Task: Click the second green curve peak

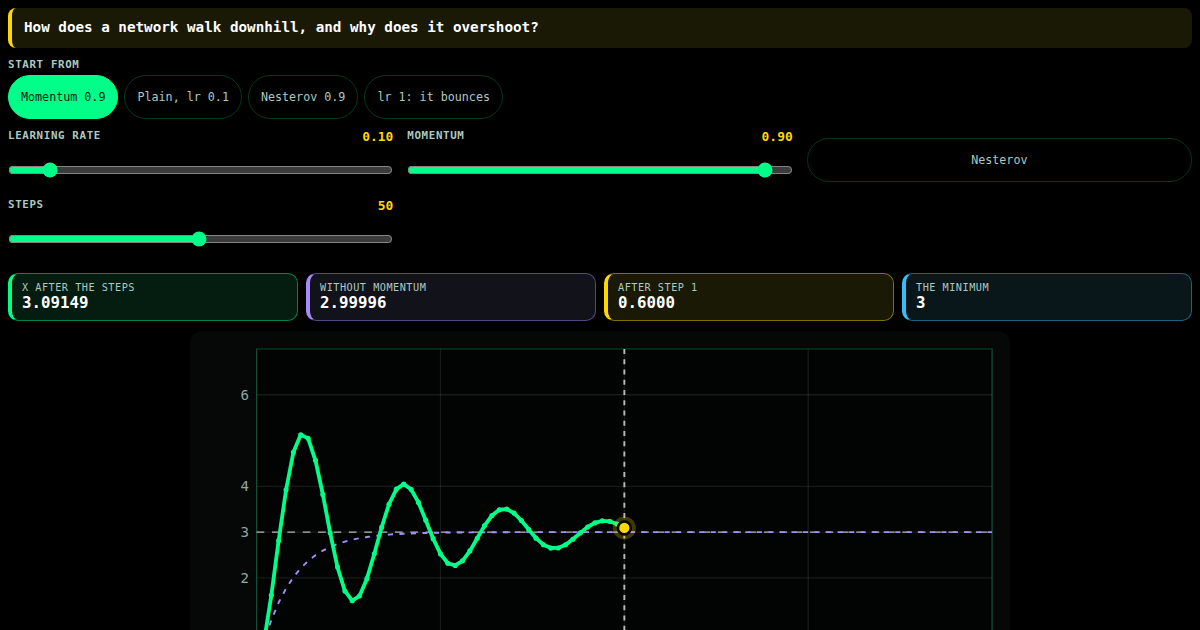Action: click(x=403, y=485)
